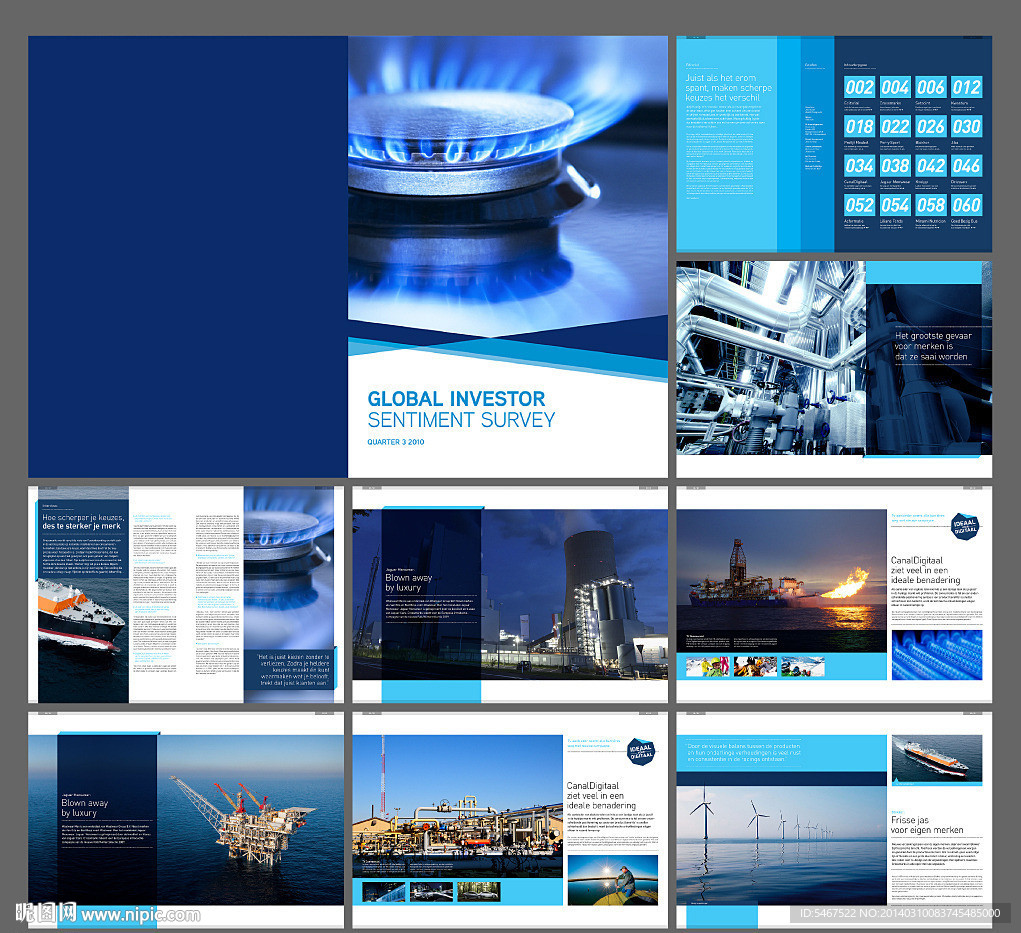Select the drilling ship with gas flare photo

781,569
